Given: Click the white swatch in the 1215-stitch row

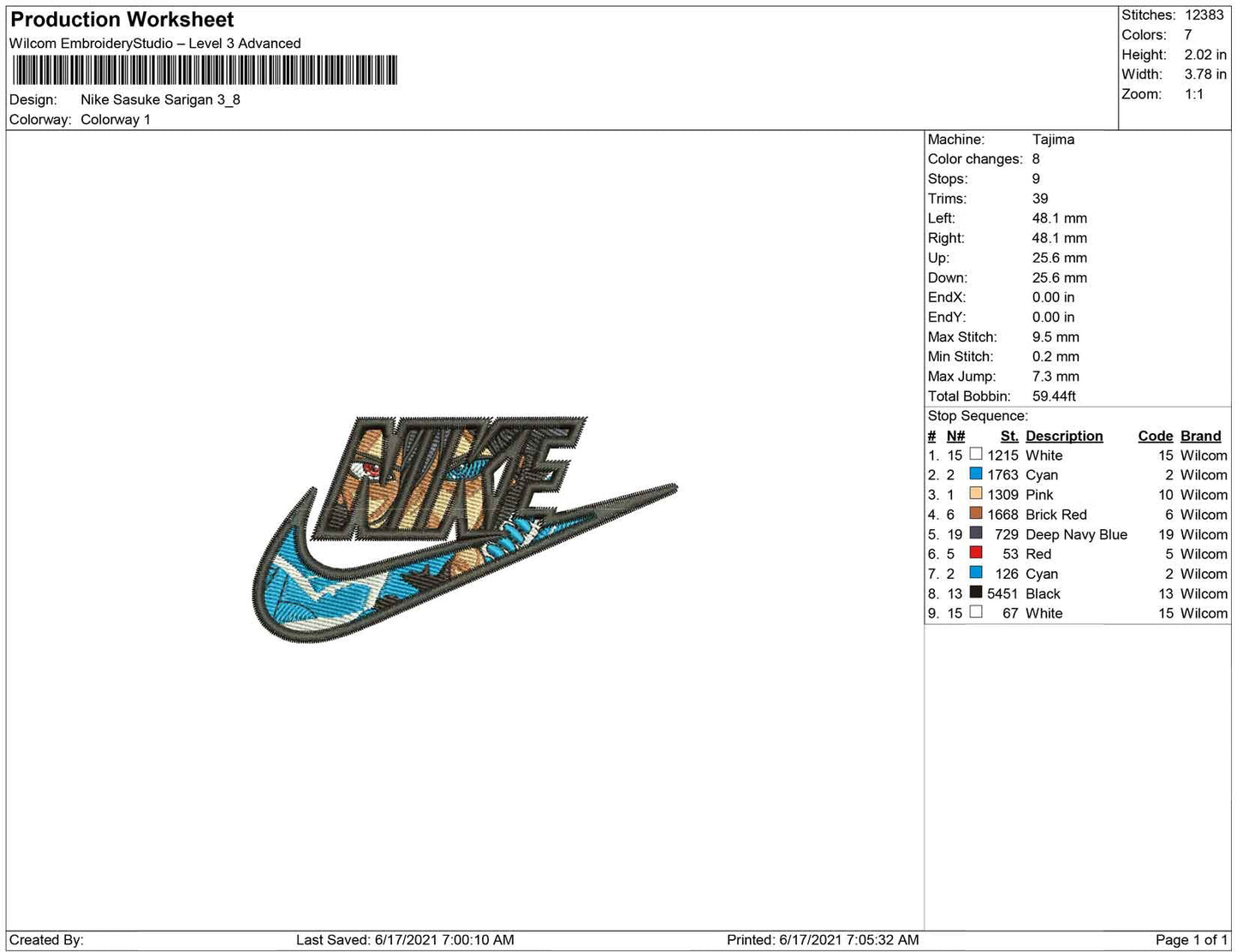Looking at the screenshot, I should pos(976,455).
